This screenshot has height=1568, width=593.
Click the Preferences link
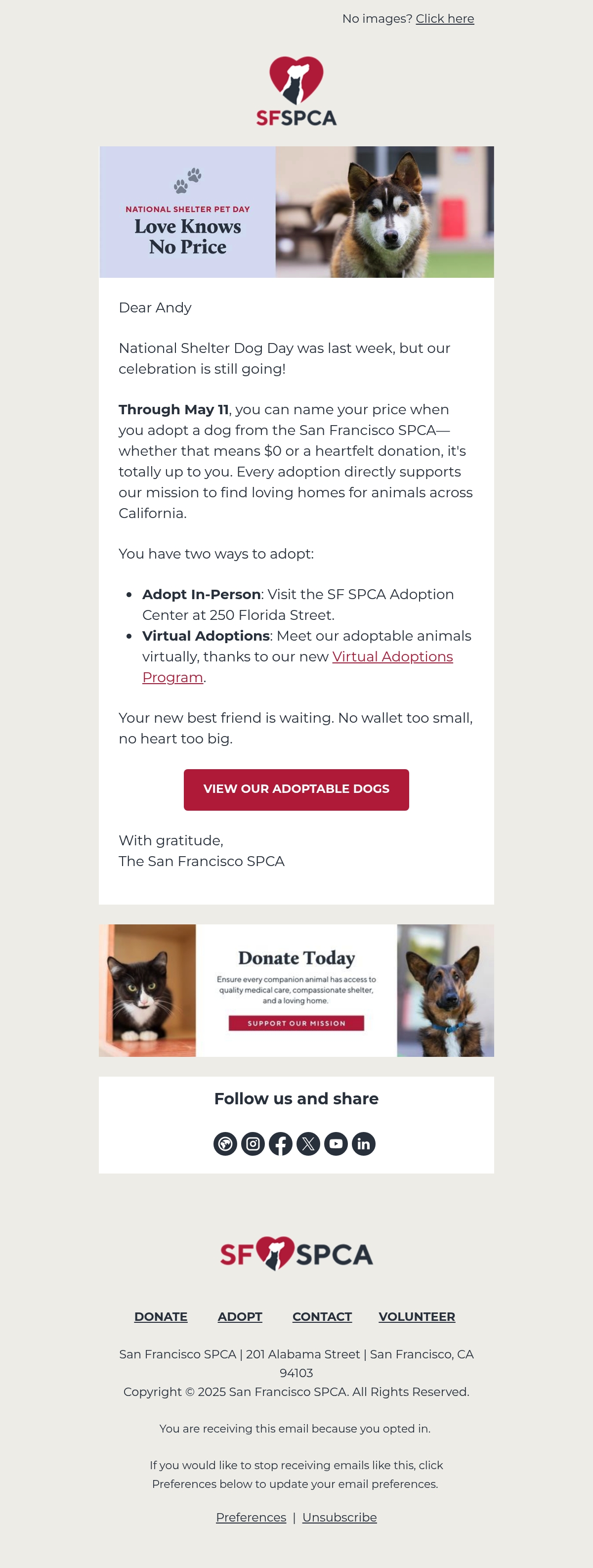click(251, 1518)
